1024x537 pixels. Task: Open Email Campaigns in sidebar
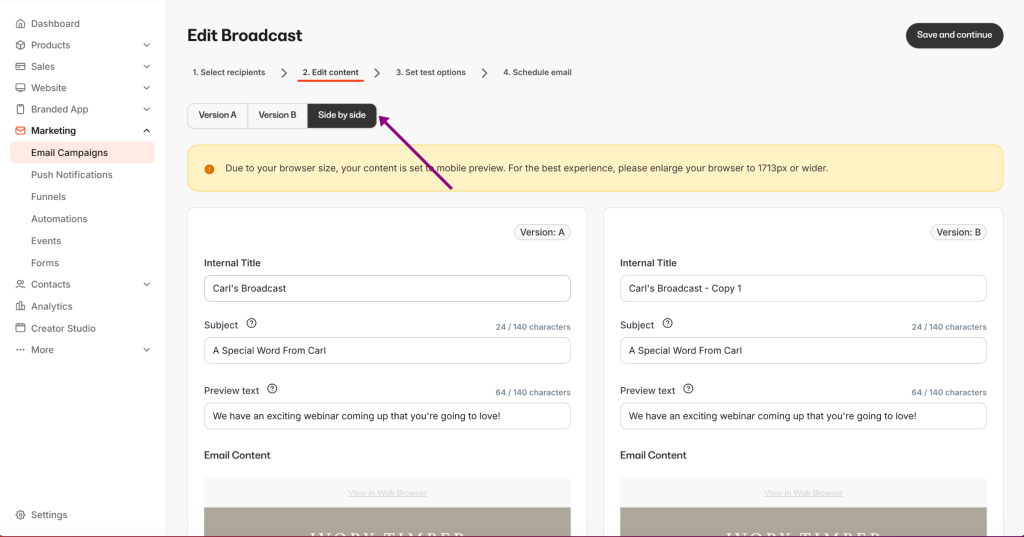coord(82,153)
